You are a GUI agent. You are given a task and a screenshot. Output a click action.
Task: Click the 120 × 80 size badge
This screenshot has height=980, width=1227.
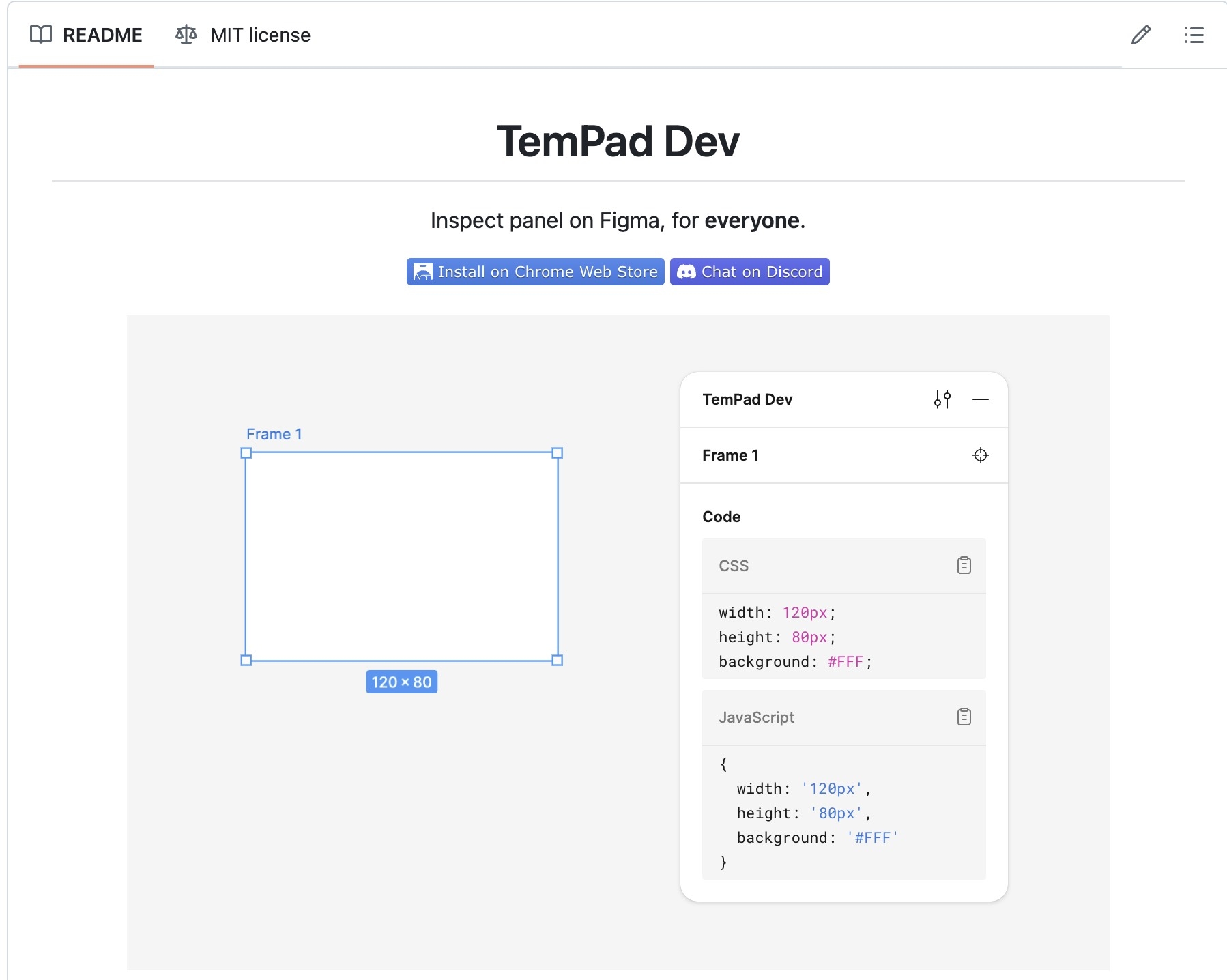(x=402, y=682)
